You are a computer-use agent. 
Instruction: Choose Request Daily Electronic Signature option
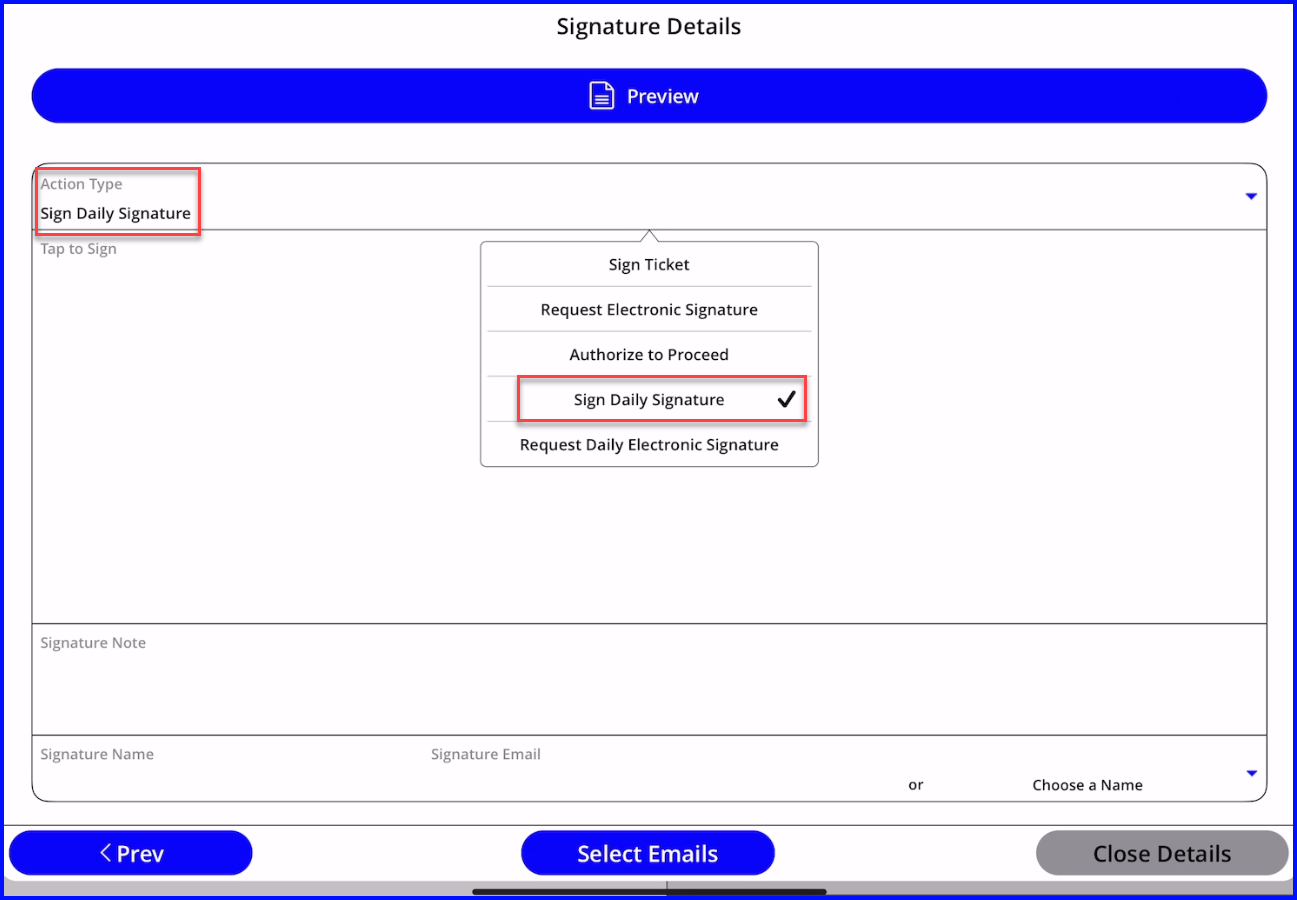click(649, 445)
